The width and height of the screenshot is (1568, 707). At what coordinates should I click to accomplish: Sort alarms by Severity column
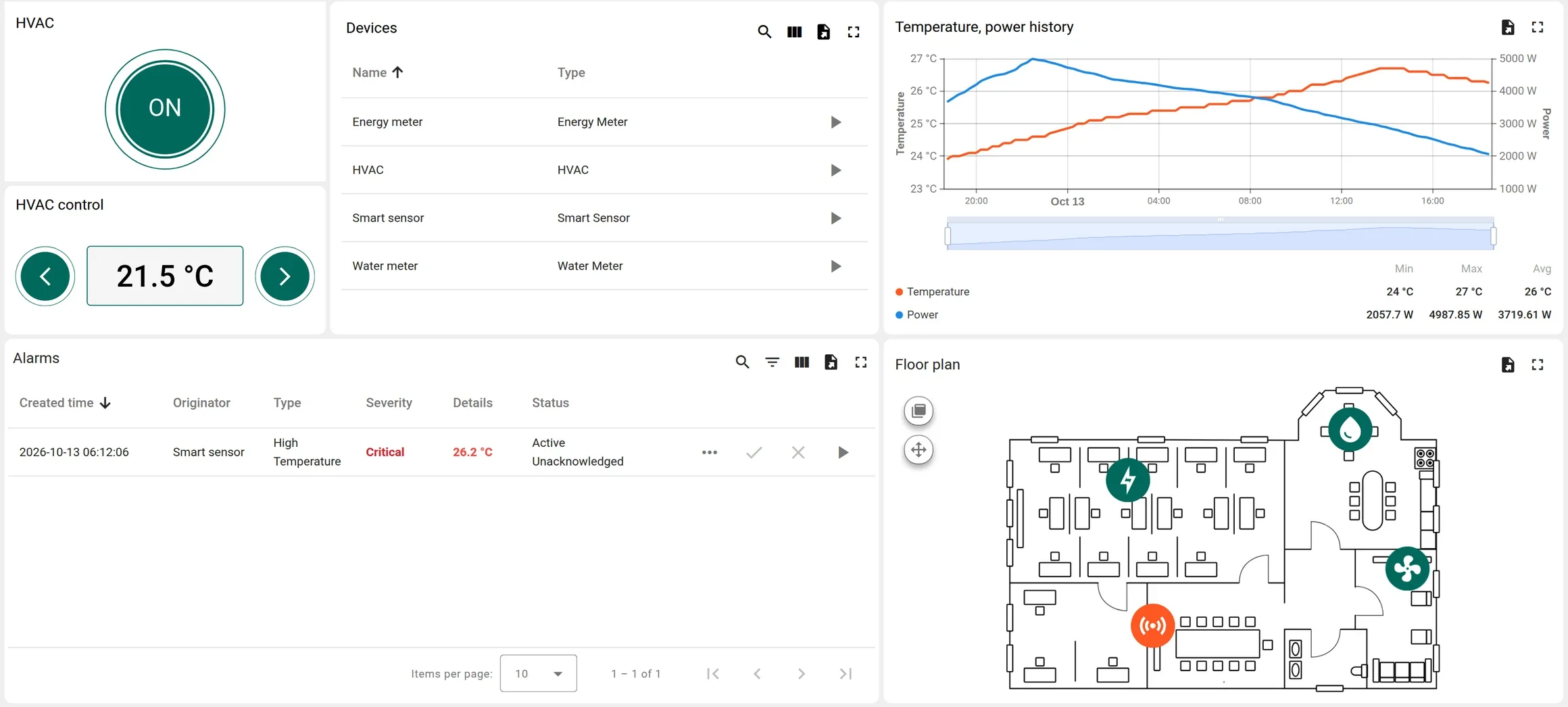coord(389,403)
